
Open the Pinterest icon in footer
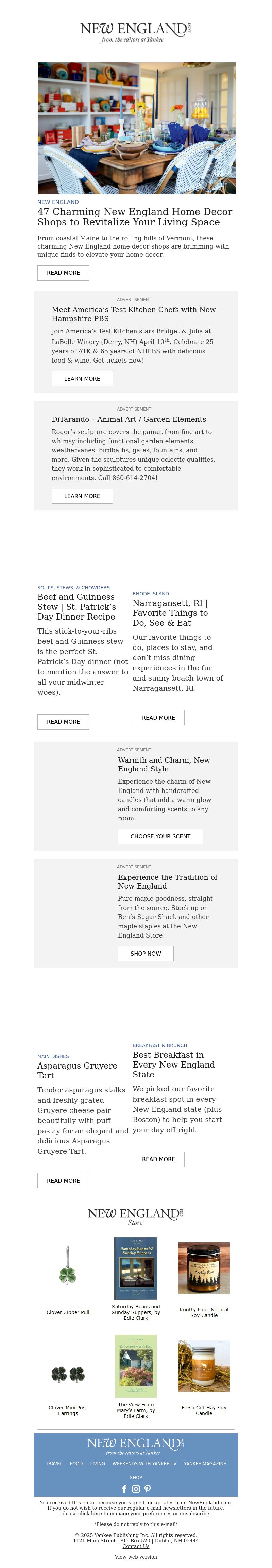147,1488
